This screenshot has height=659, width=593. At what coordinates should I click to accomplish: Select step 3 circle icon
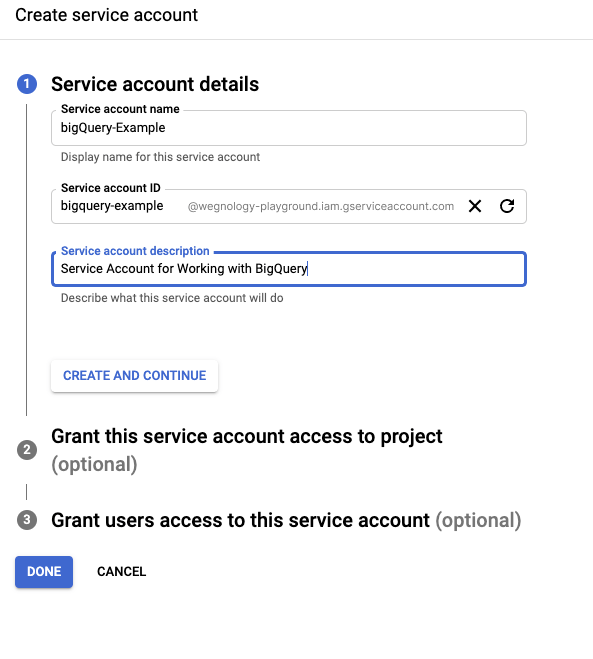pyautogui.click(x=27, y=520)
